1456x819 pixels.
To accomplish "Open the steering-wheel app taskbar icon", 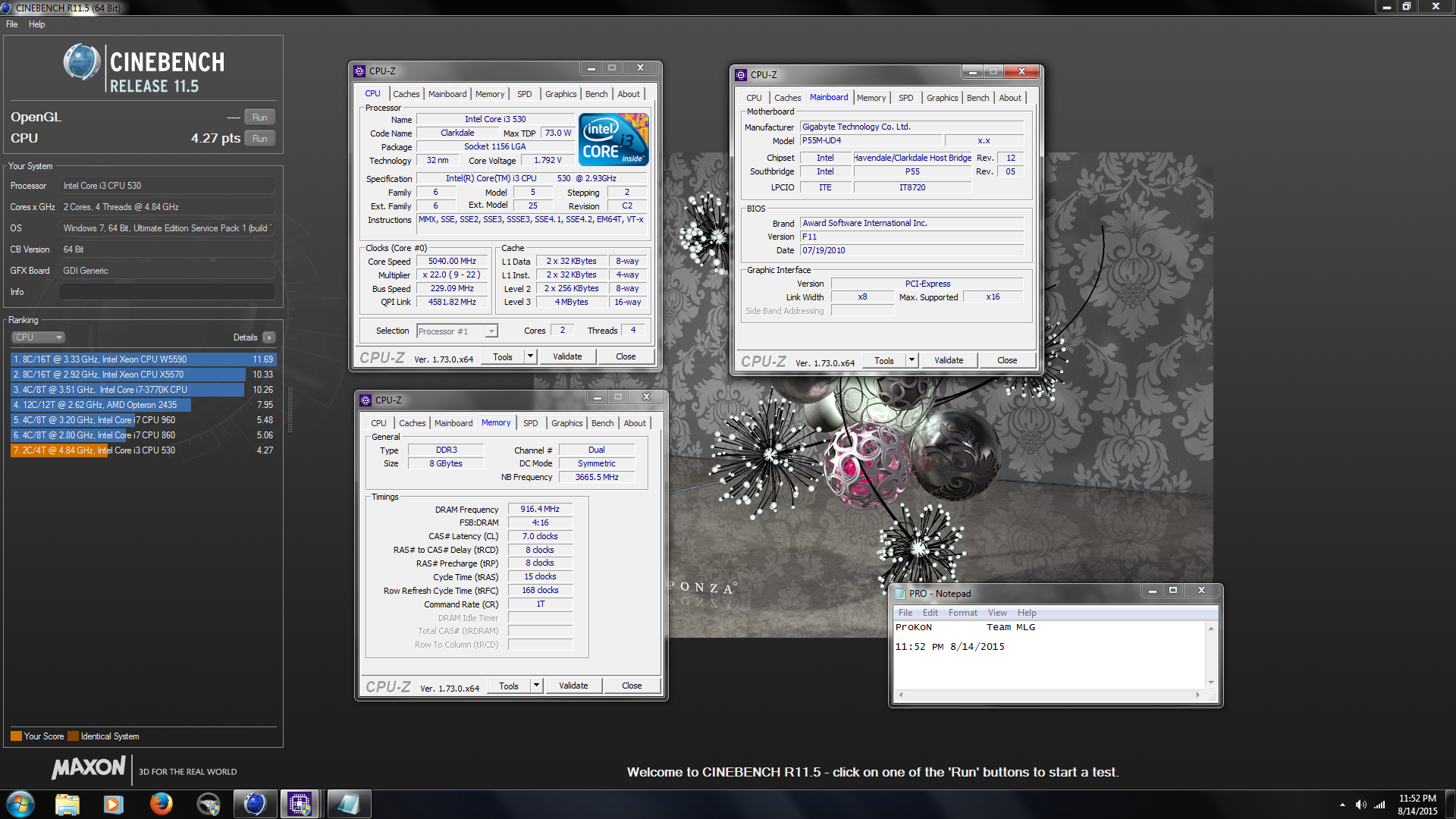I will coord(208,804).
